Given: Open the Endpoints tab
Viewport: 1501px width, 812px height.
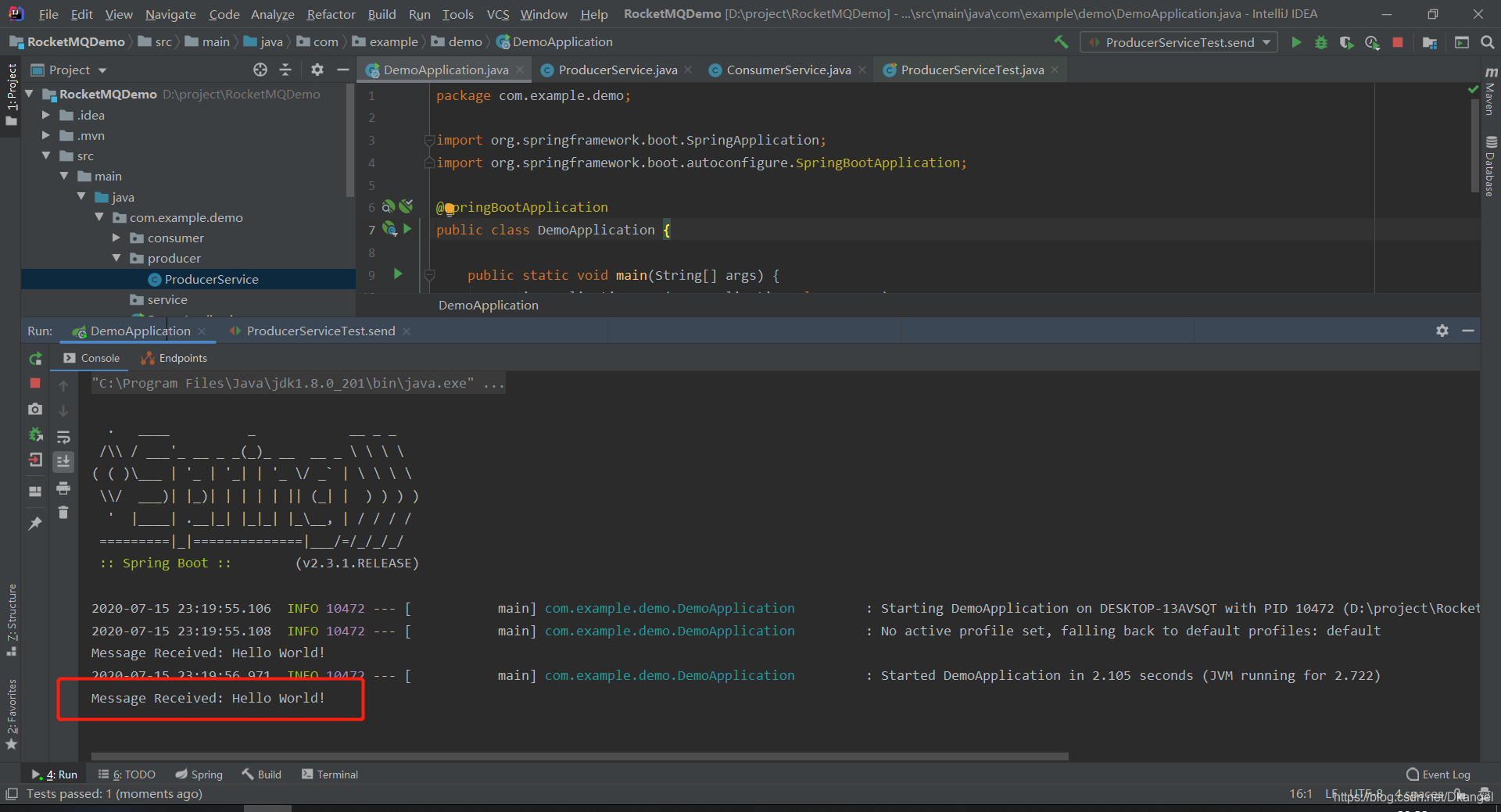Looking at the screenshot, I should tap(174, 358).
